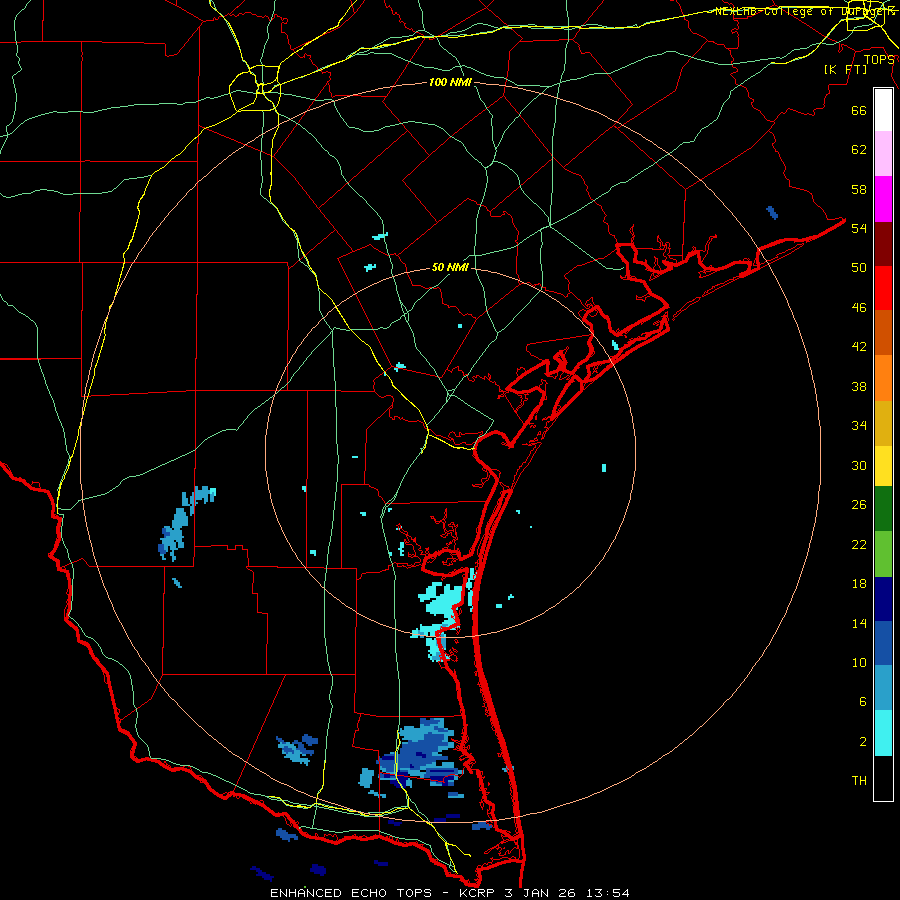Click the 14 legend value
This screenshot has height=900, width=900.
859,624
